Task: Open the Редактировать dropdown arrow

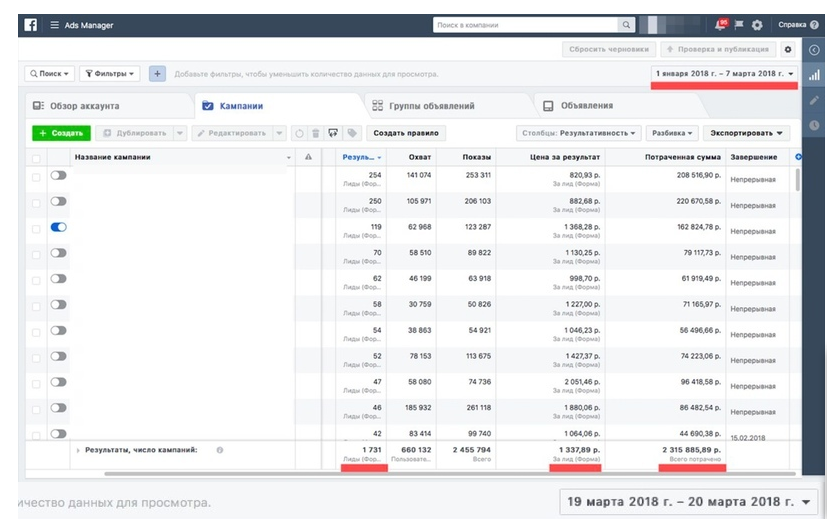Action: (280, 133)
